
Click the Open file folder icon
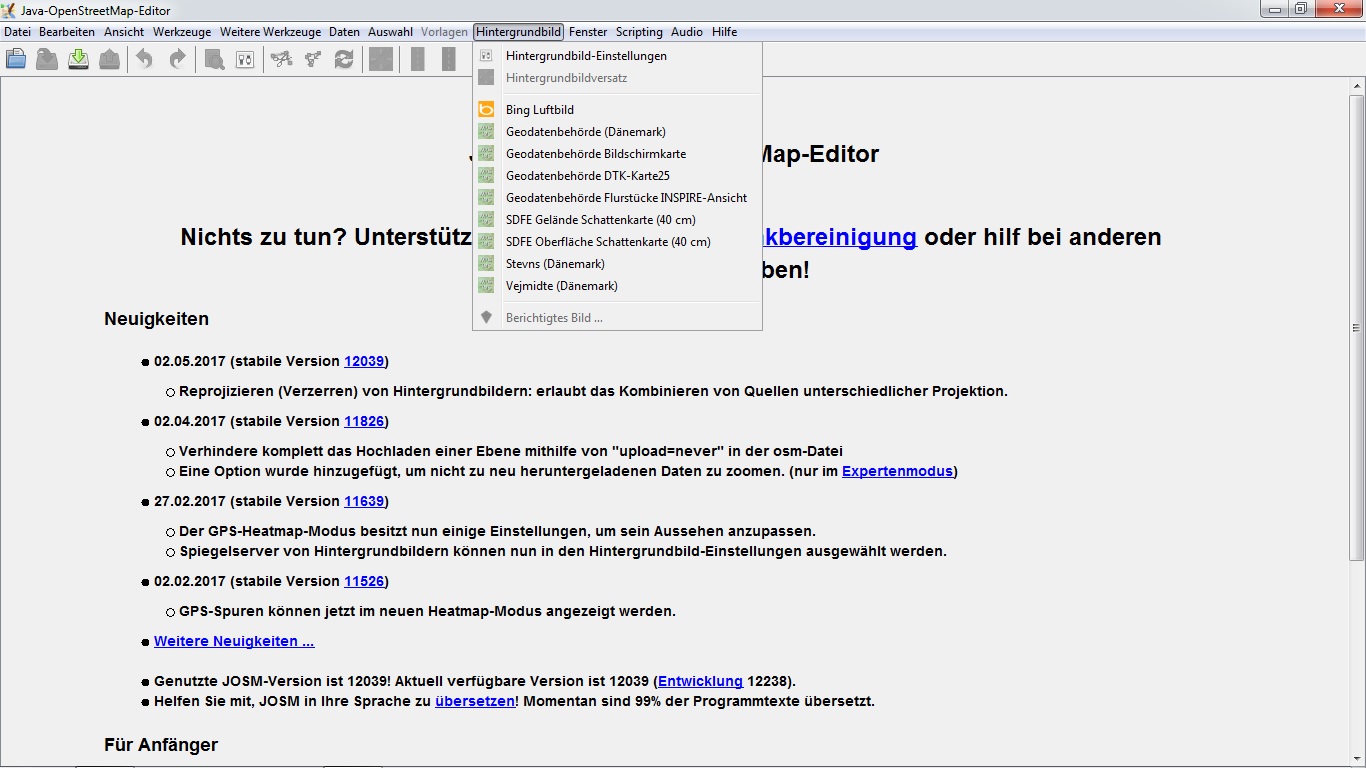[16, 60]
